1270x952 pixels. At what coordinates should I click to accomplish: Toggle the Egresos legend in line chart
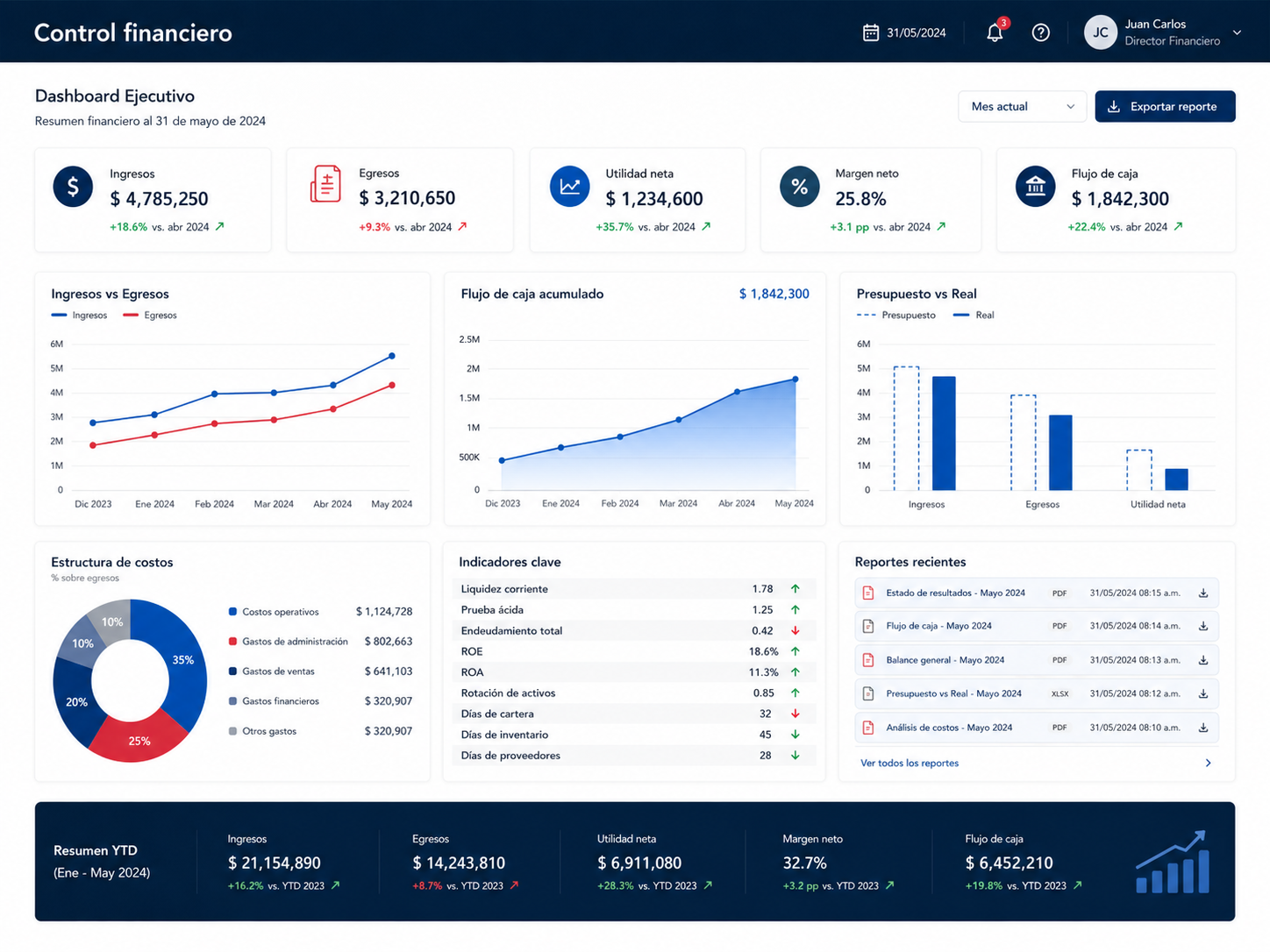[150, 316]
